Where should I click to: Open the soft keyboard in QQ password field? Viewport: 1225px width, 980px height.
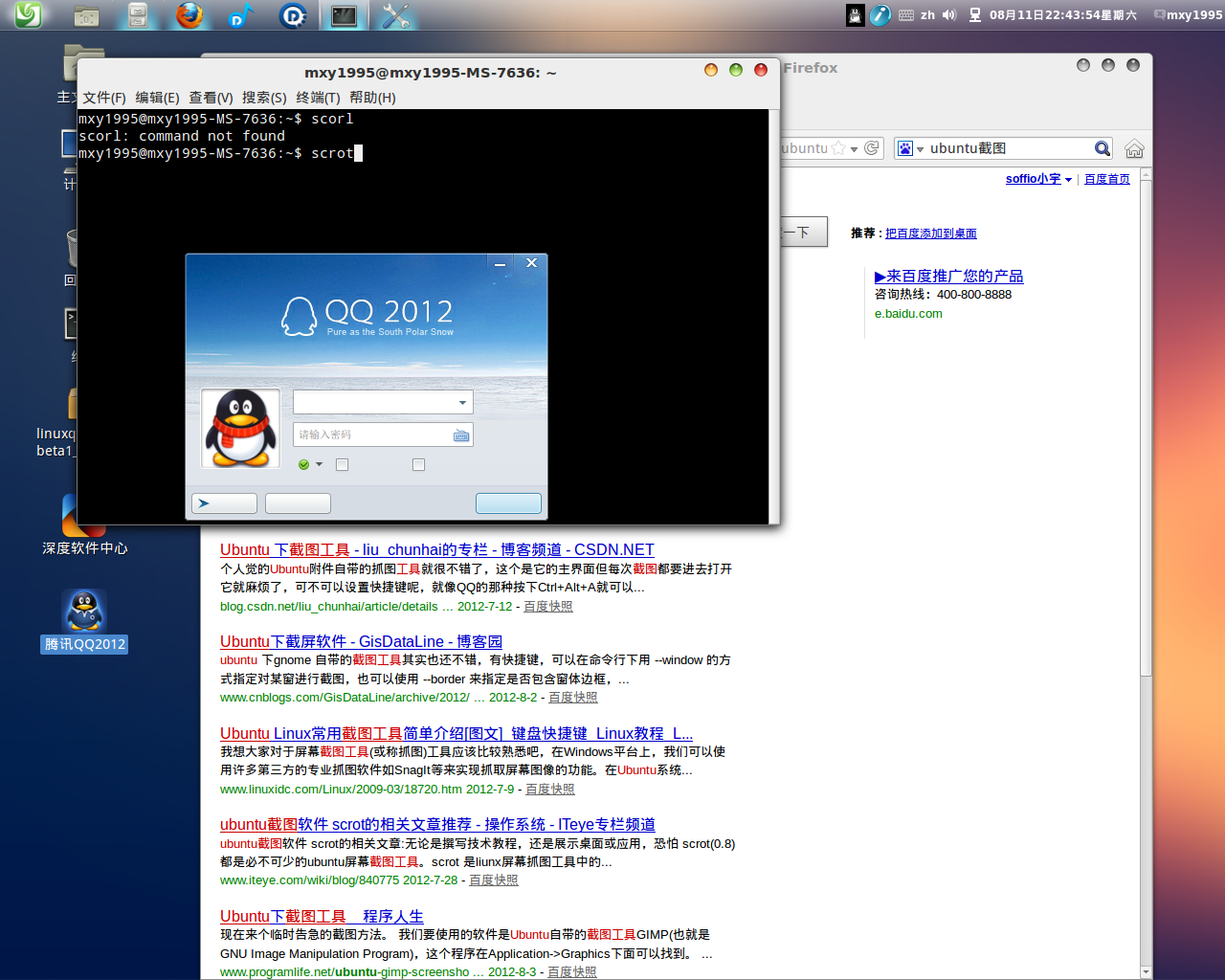[x=461, y=435]
